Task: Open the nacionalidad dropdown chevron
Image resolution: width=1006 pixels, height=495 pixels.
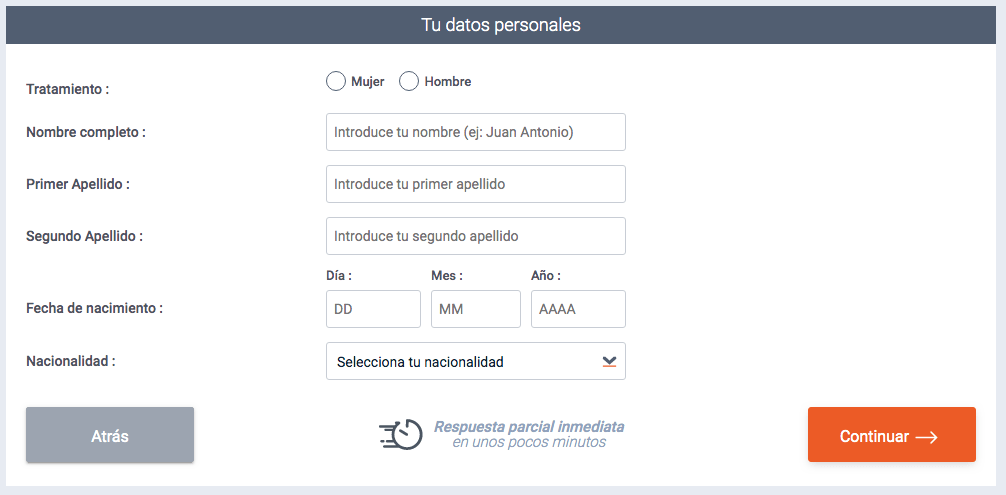Action: click(609, 362)
